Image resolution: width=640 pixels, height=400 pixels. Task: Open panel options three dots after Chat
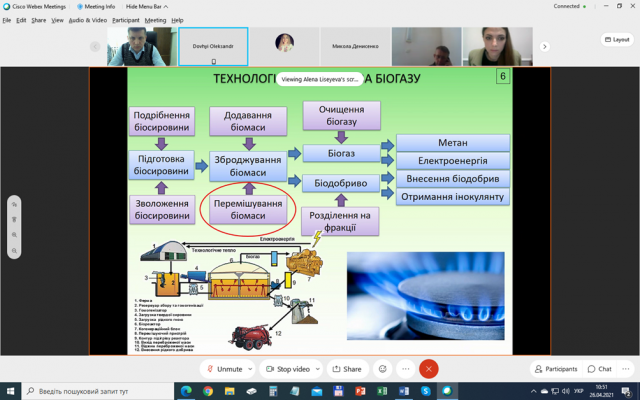coord(626,369)
